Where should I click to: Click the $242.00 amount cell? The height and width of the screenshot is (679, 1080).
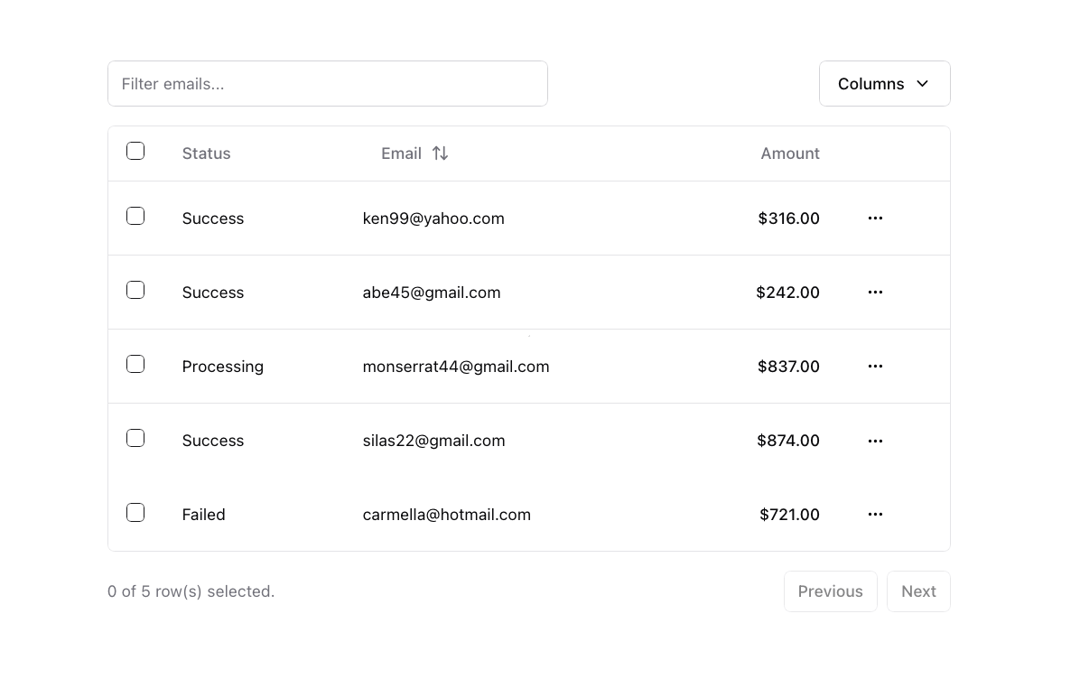coord(788,293)
